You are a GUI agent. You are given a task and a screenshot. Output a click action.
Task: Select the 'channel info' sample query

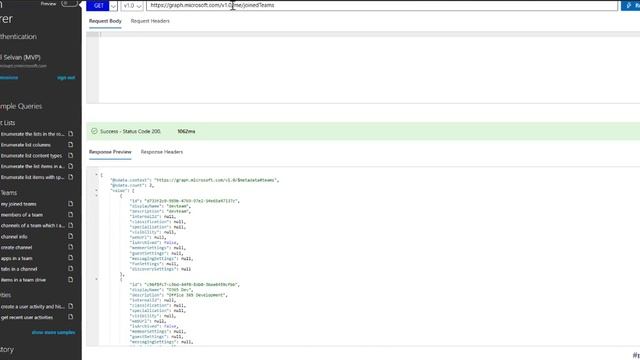14,236
